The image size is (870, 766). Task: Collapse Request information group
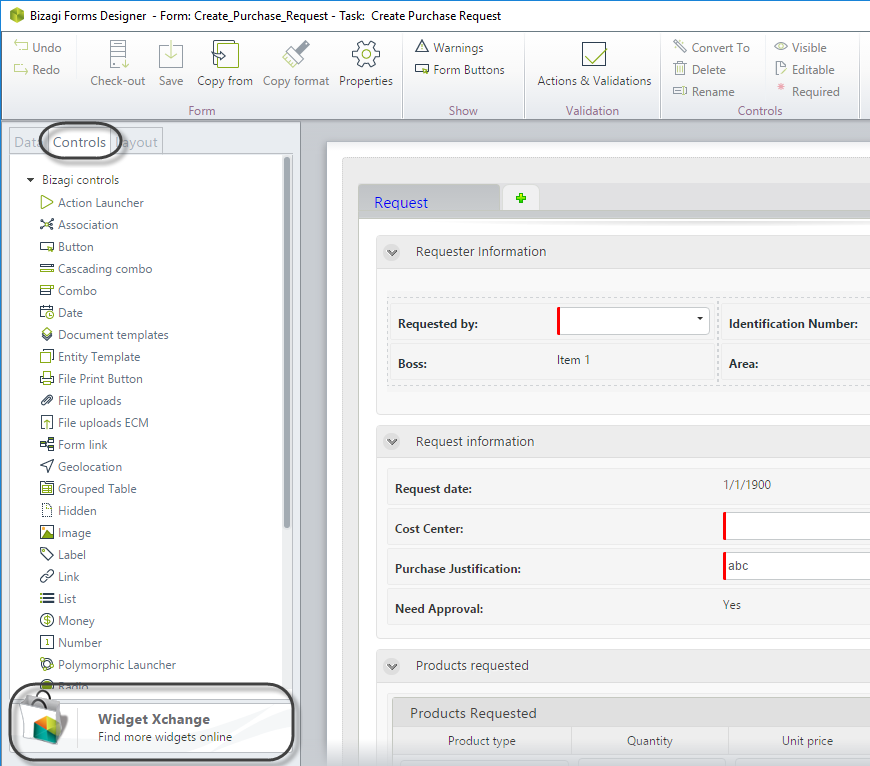tap(392, 442)
